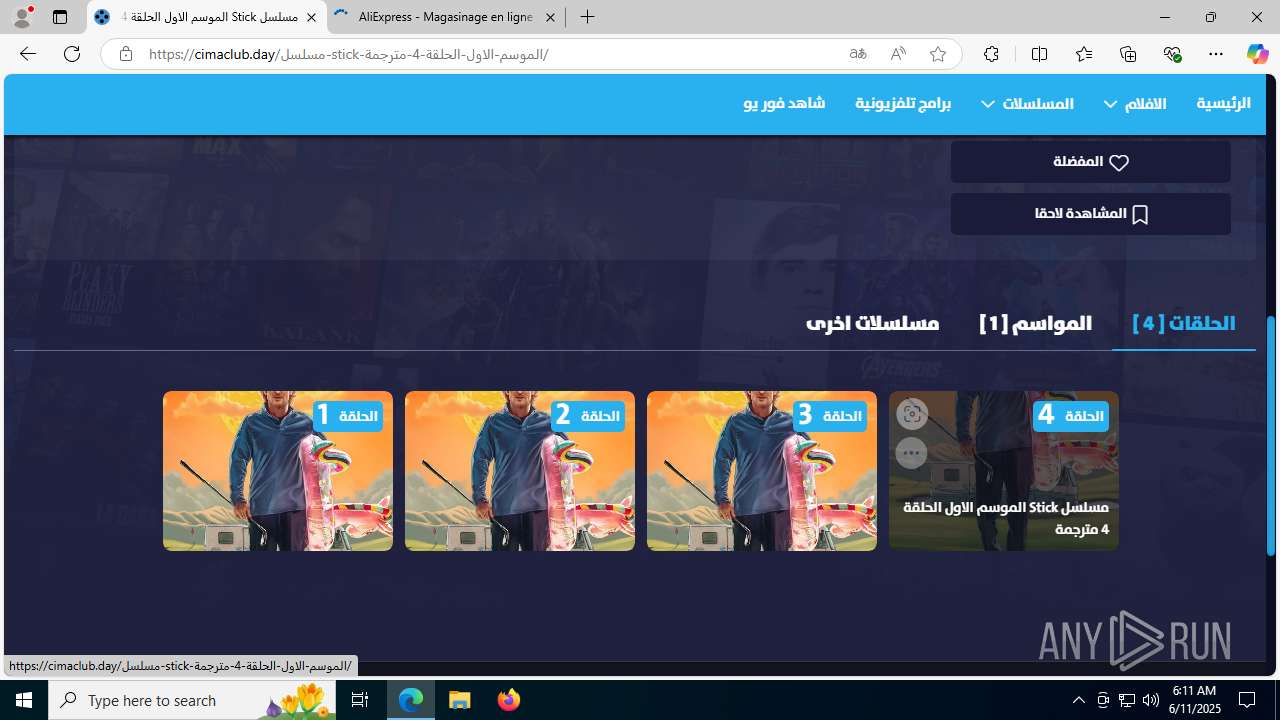Open episode 4 title link
The image size is (1280, 720).
click(1006, 518)
